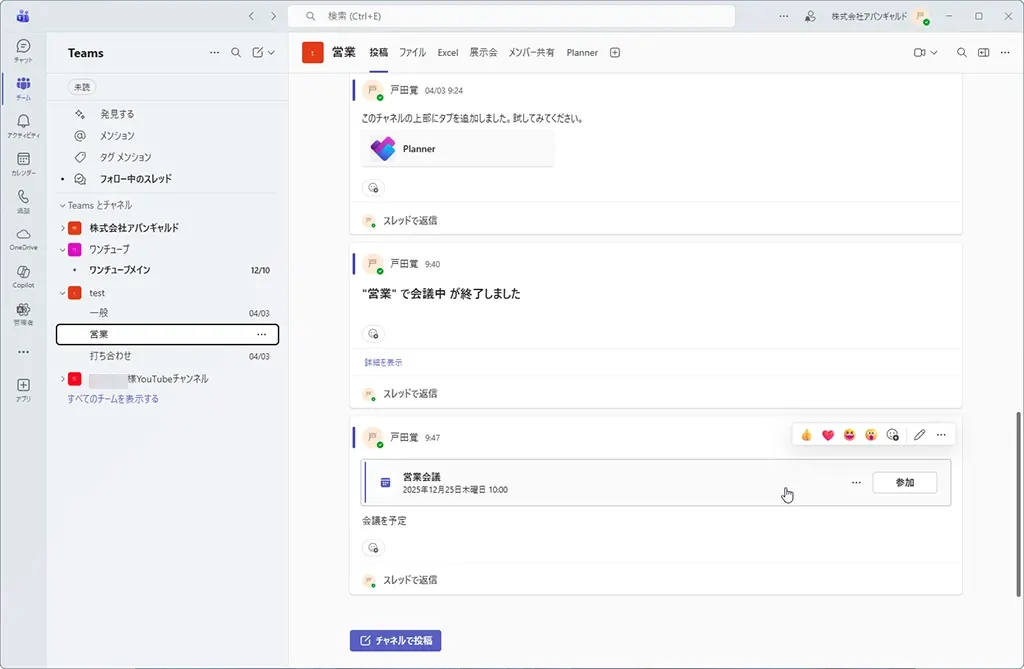The image size is (1024, 669).
Task: Click the search box at top
Action: pos(511,16)
